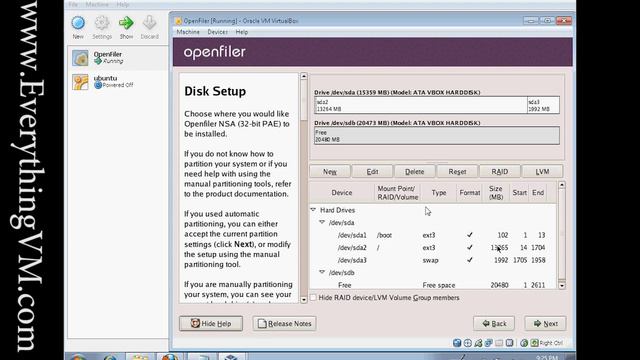Click the help pane scrollbar thumb

304,100
